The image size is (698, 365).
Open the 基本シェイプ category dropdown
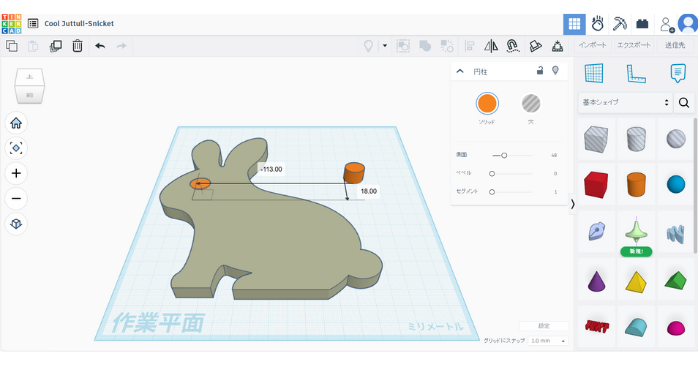click(625, 102)
